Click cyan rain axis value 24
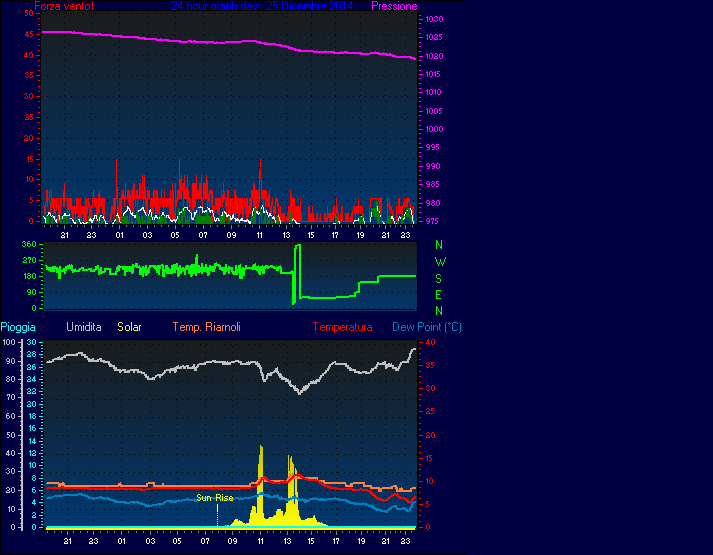Viewport: 713px width, 555px height. [31, 379]
